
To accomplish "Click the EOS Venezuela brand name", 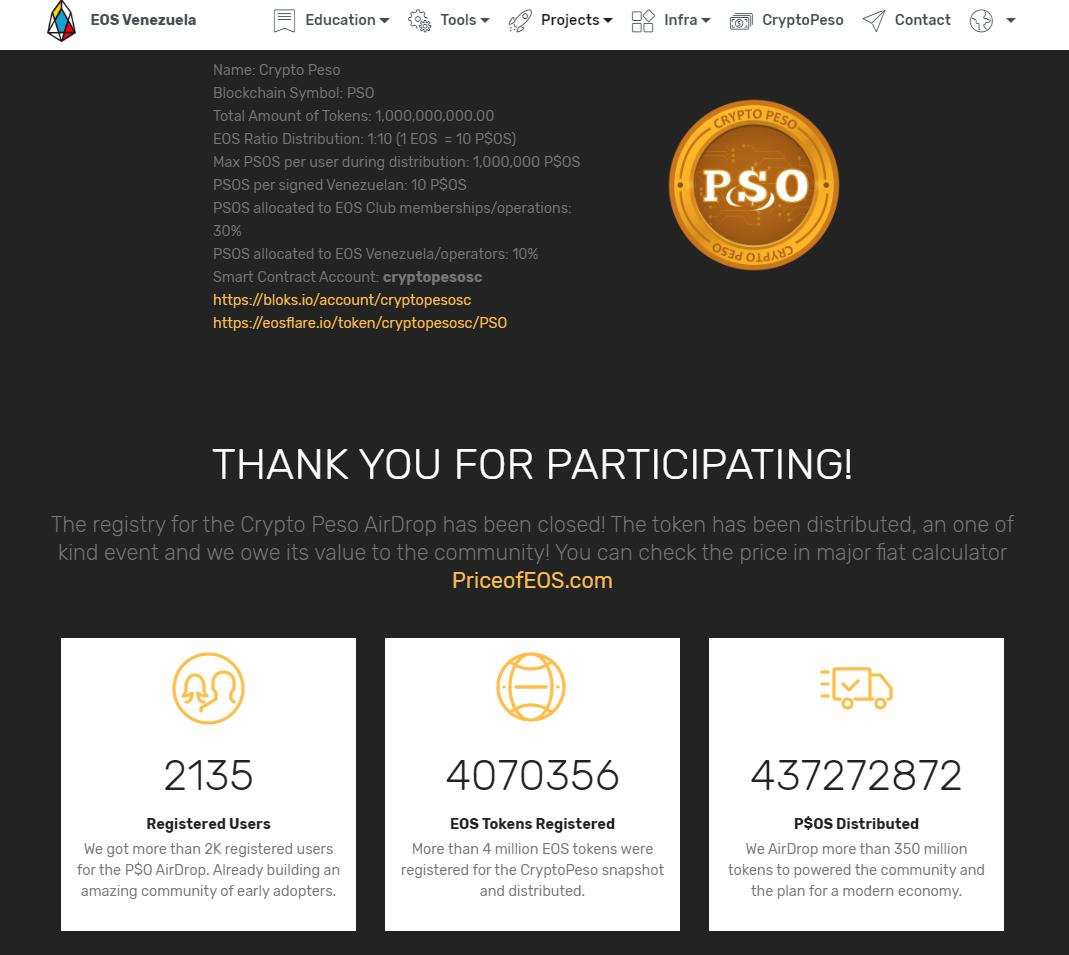I will 143,20.
